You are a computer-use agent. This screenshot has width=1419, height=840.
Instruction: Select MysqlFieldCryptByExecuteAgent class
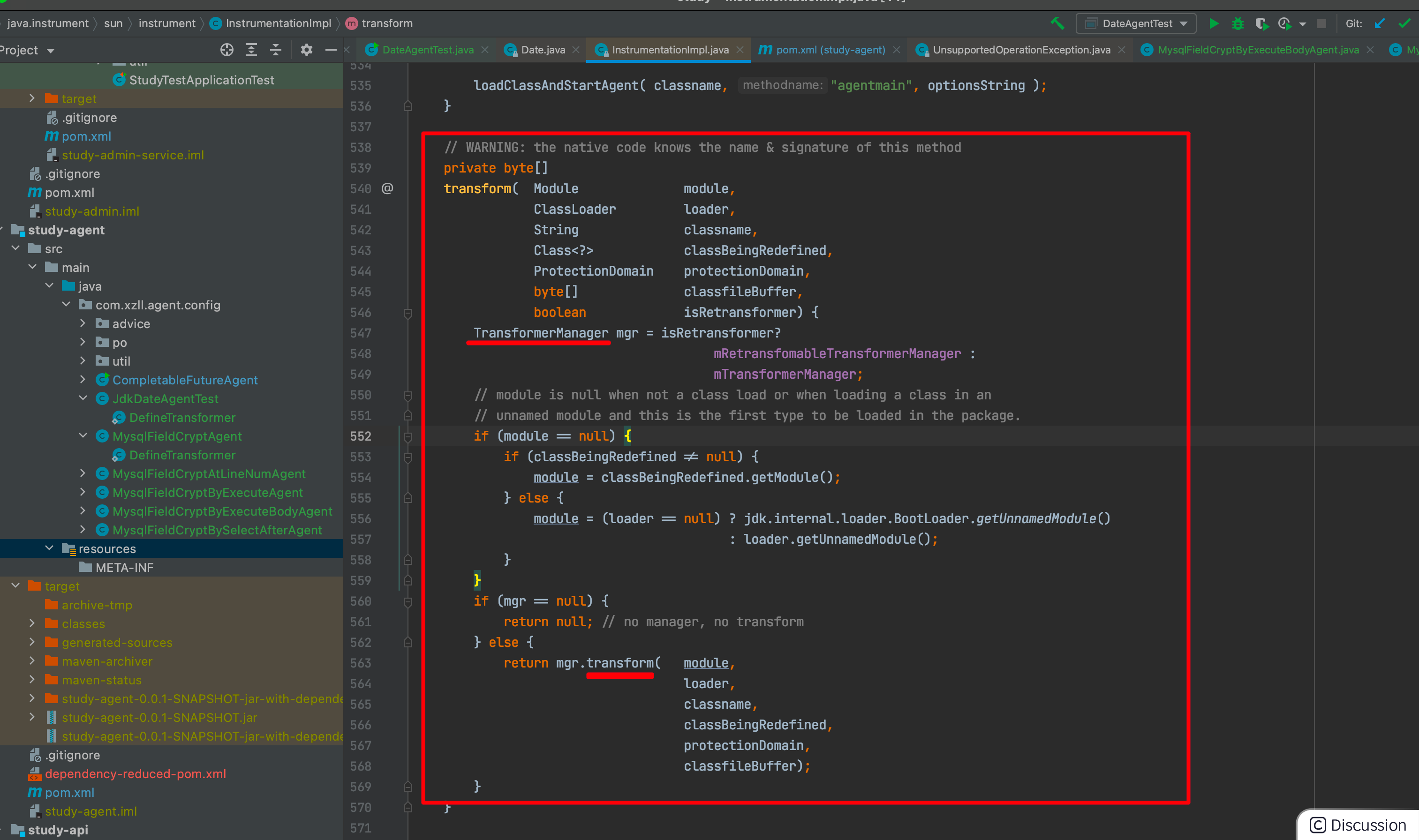point(207,493)
